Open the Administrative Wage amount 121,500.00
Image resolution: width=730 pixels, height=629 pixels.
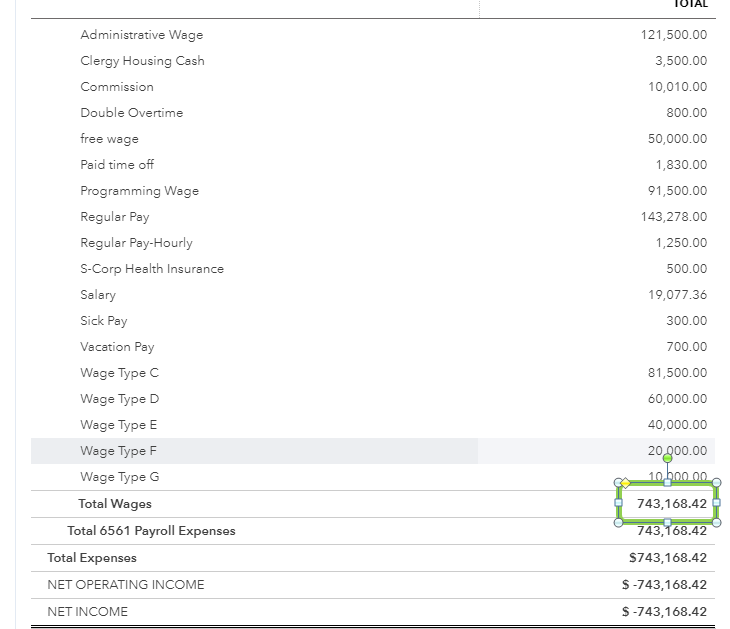click(673, 35)
